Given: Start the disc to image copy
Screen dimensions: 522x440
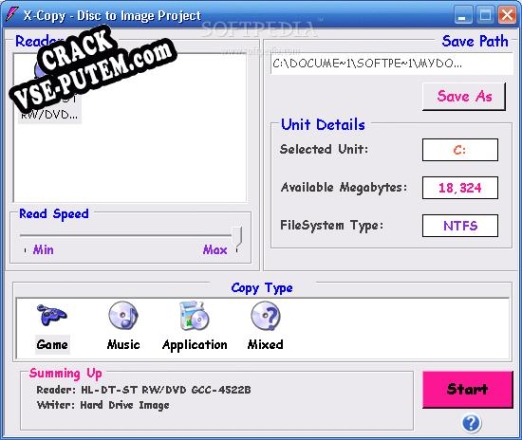Looking at the screenshot, I should pyautogui.click(x=468, y=389).
